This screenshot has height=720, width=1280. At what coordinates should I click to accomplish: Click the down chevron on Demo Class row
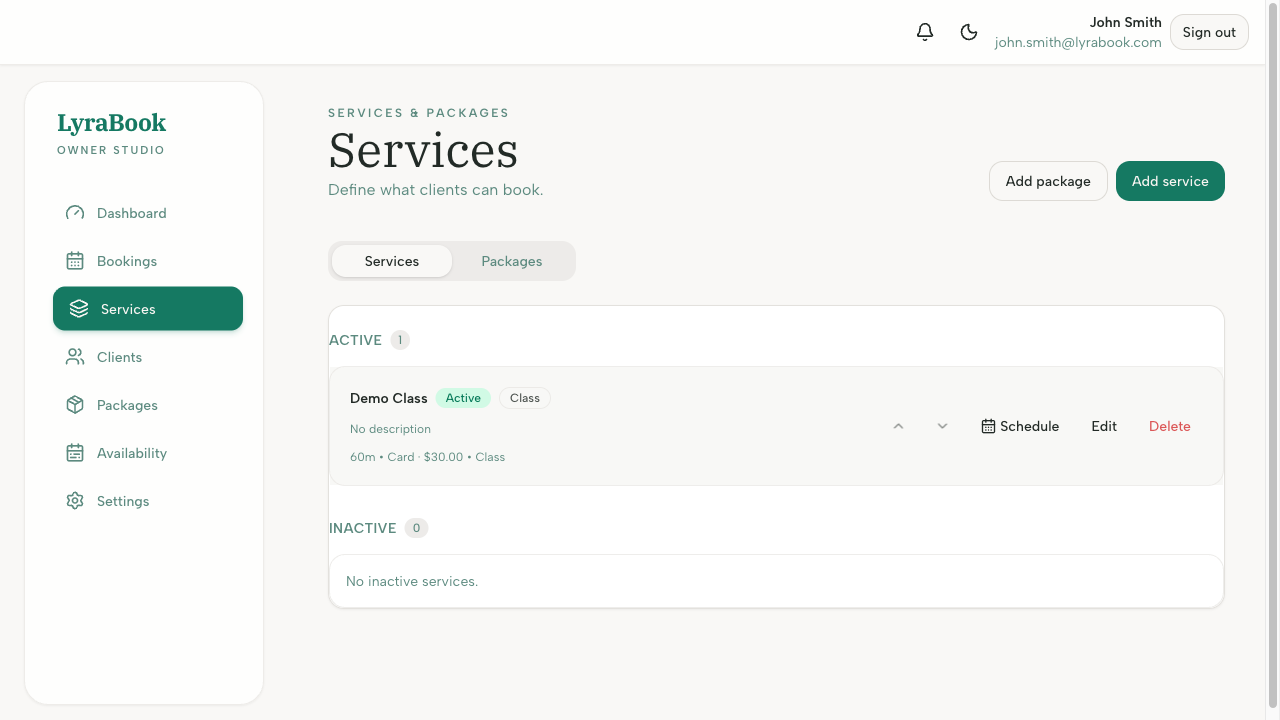pyautogui.click(x=942, y=425)
